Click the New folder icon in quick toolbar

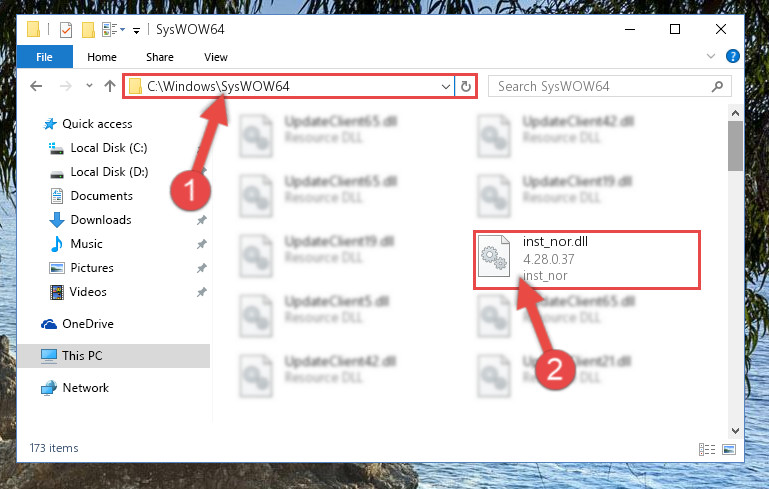tap(88, 30)
